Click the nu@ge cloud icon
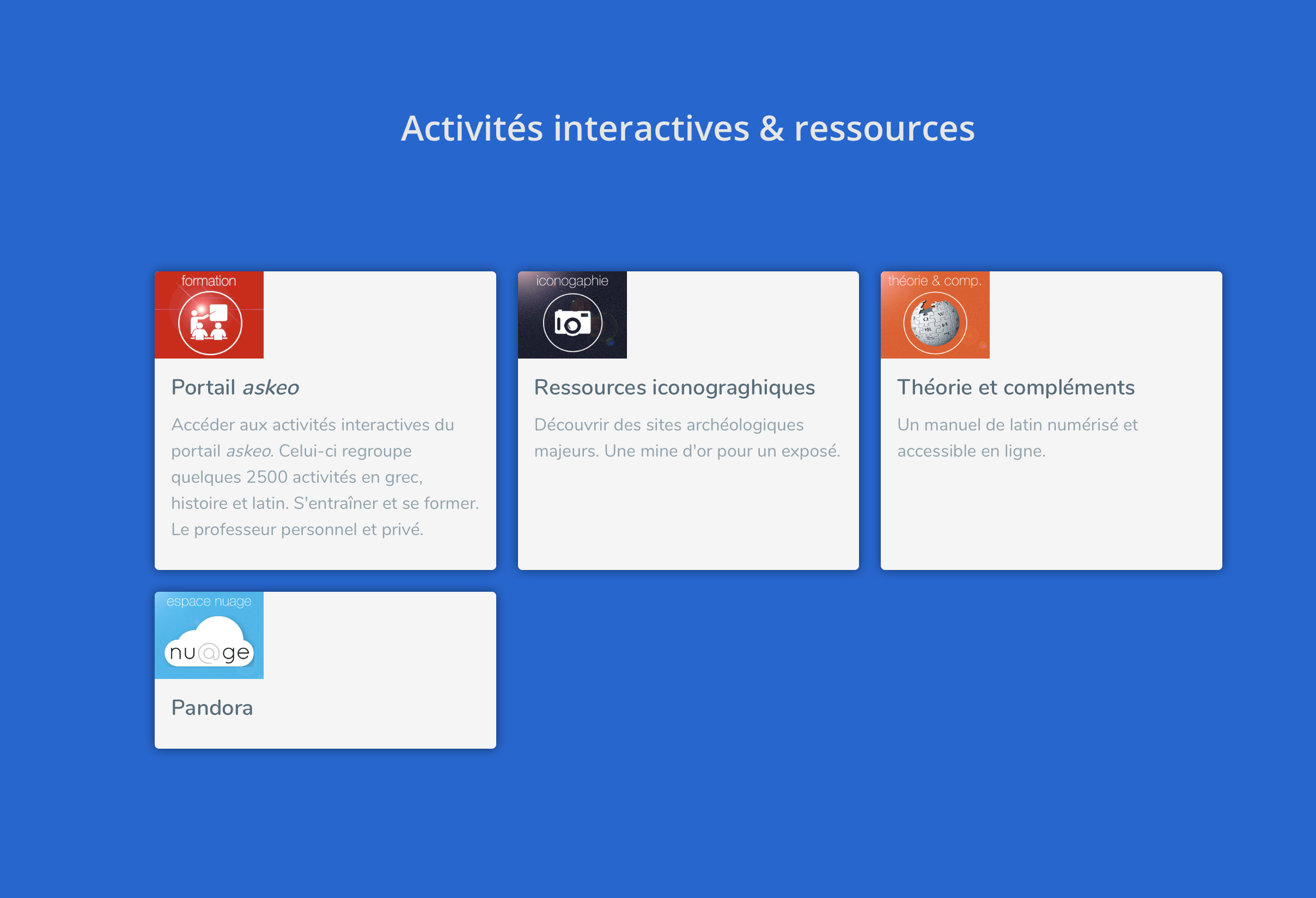Viewport: 1316px width, 898px height. [x=209, y=645]
